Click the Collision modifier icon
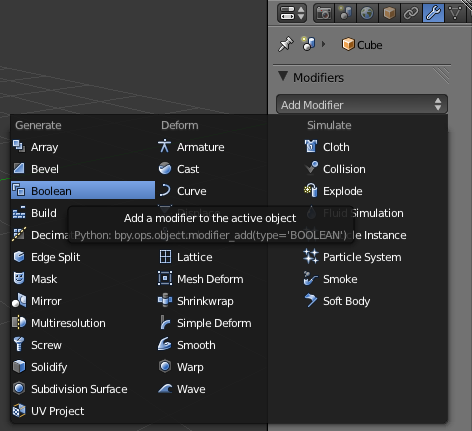Image resolution: width=472 pixels, height=431 pixels. (311, 169)
